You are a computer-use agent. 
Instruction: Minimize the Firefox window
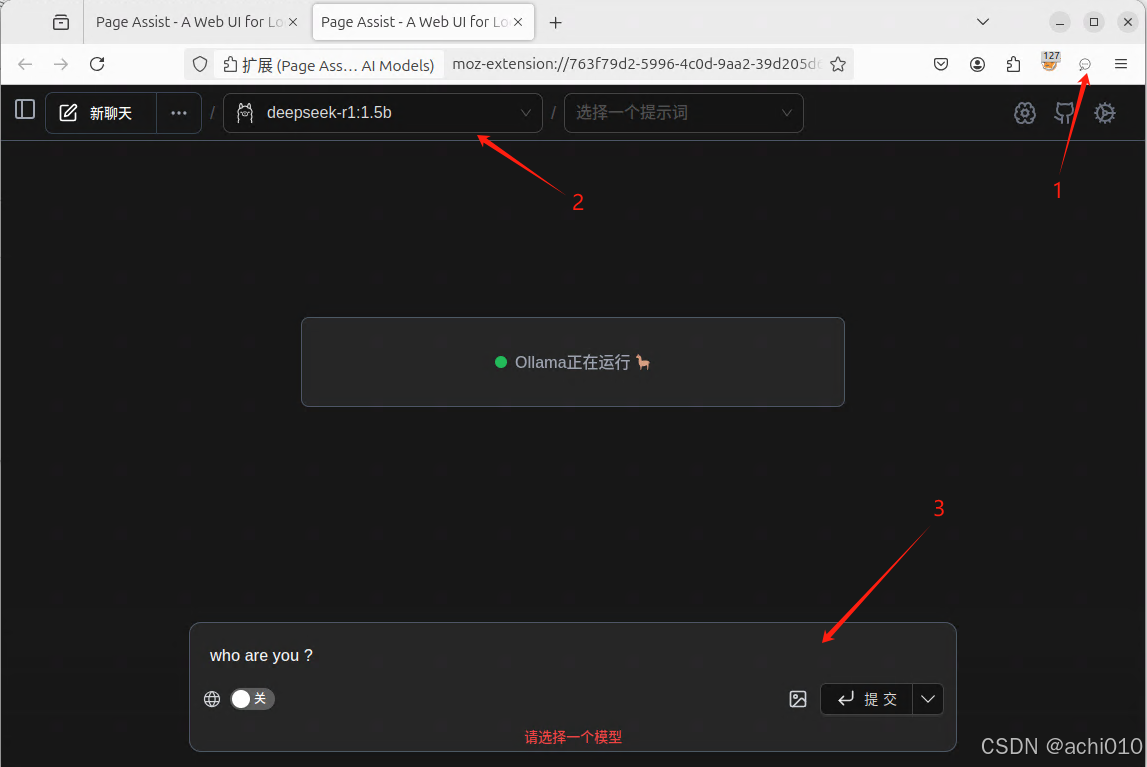pyautogui.click(x=1060, y=23)
